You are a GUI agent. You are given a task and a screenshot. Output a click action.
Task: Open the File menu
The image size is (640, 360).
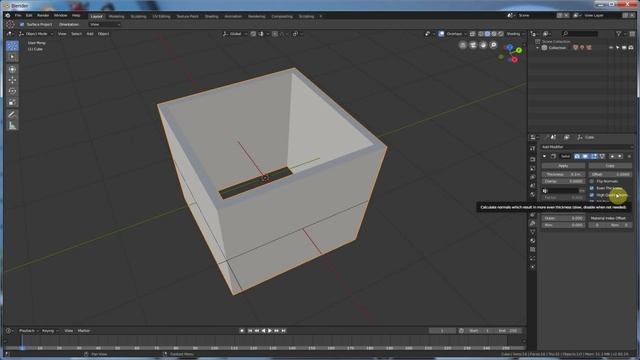click(x=18, y=16)
